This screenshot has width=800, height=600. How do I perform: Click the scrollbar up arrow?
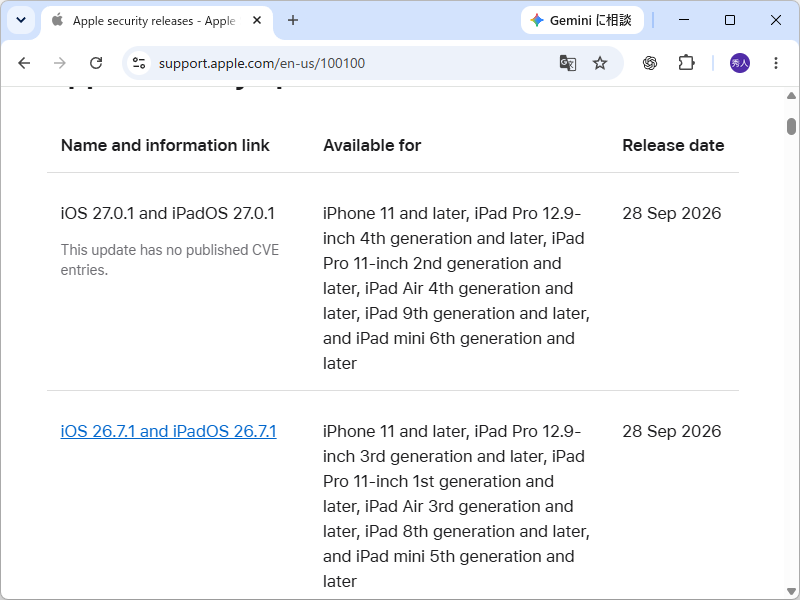pos(791,95)
